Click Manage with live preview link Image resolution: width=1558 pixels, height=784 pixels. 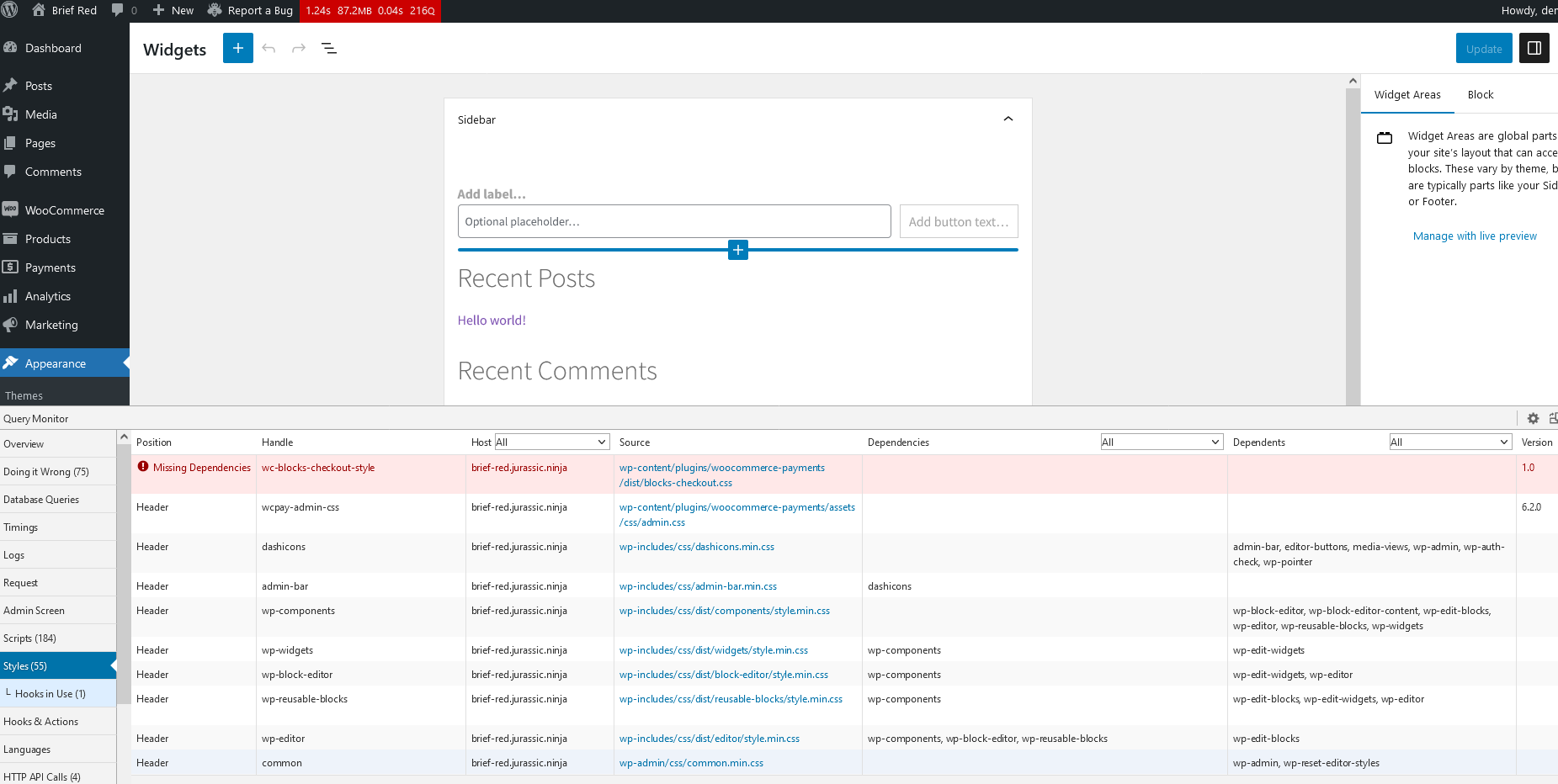click(1474, 236)
